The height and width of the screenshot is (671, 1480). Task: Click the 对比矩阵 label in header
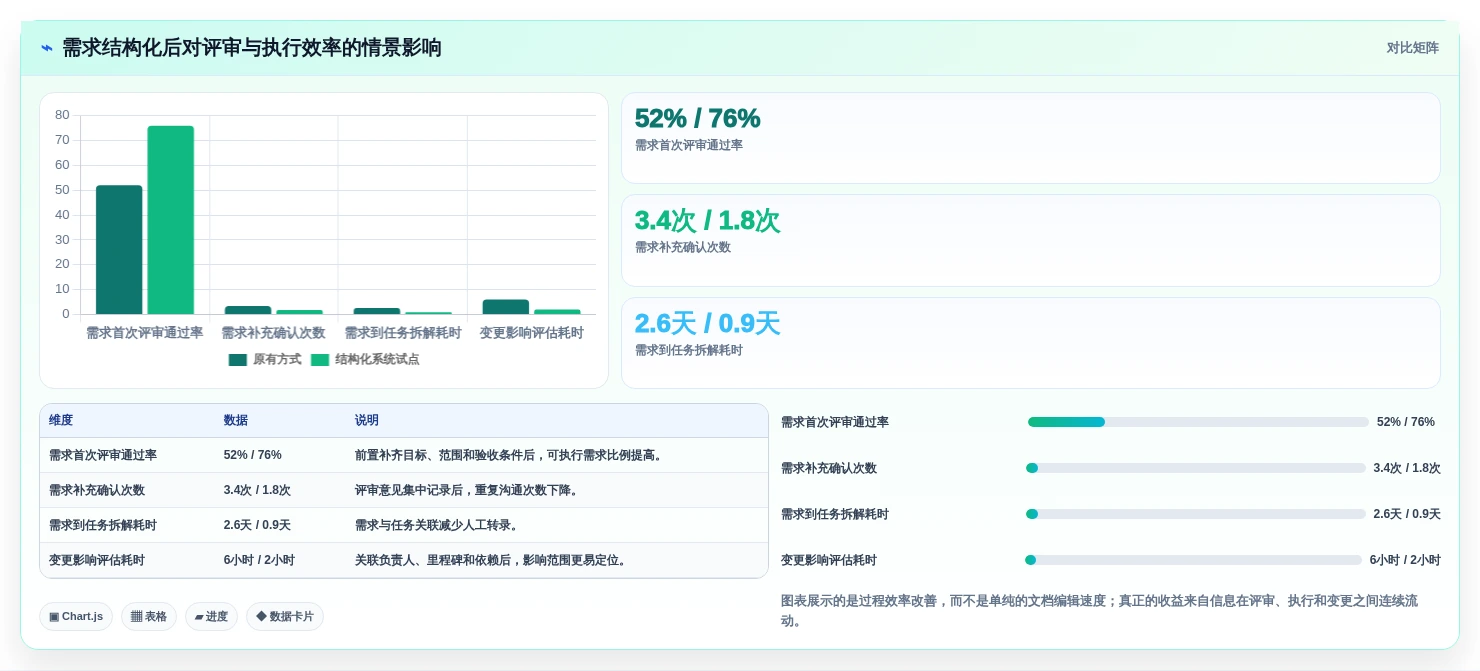point(1412,48)
